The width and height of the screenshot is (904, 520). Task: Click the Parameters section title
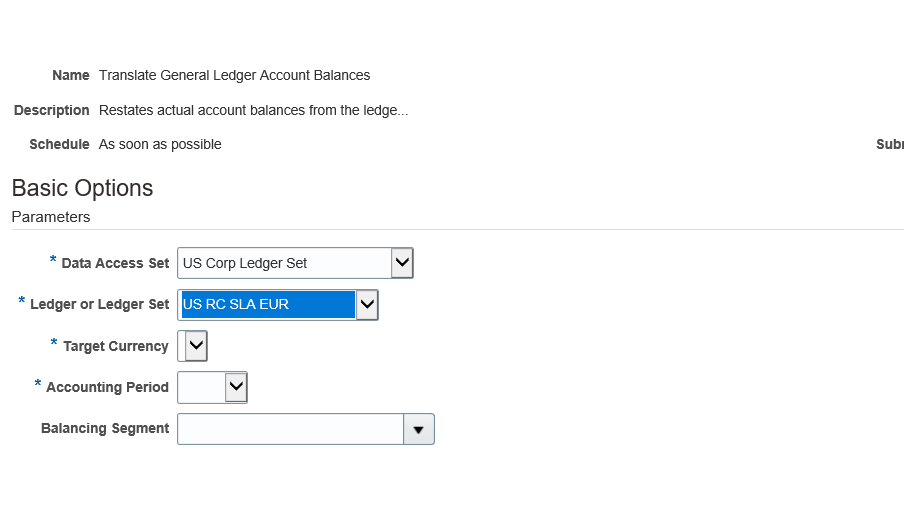(x=51, y=217)
